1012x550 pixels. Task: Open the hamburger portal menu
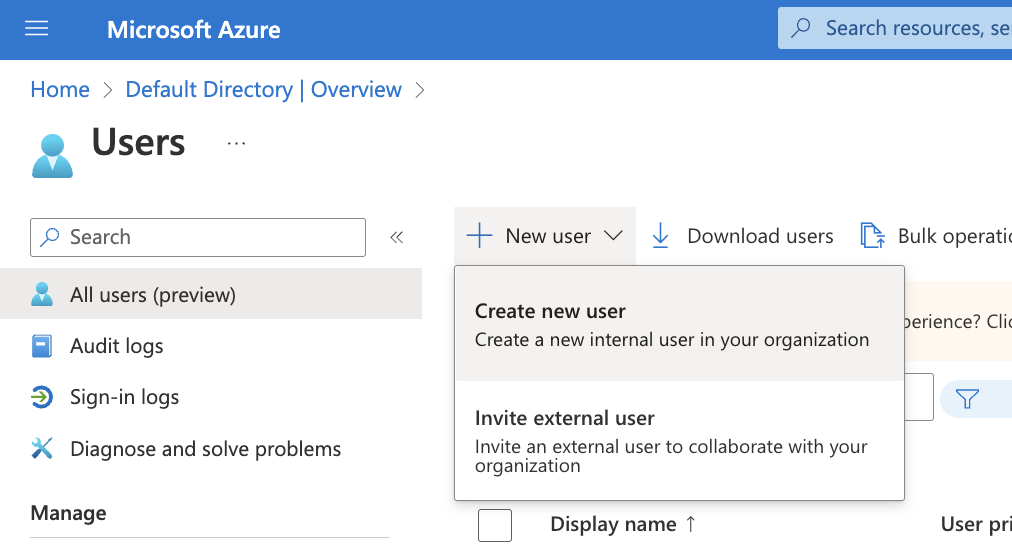click(37, 28)
